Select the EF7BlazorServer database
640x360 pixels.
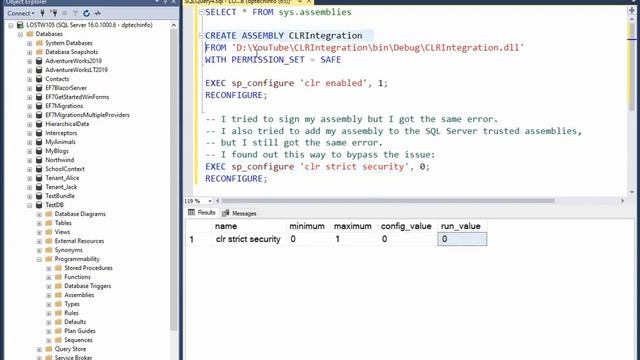point(66,88)
